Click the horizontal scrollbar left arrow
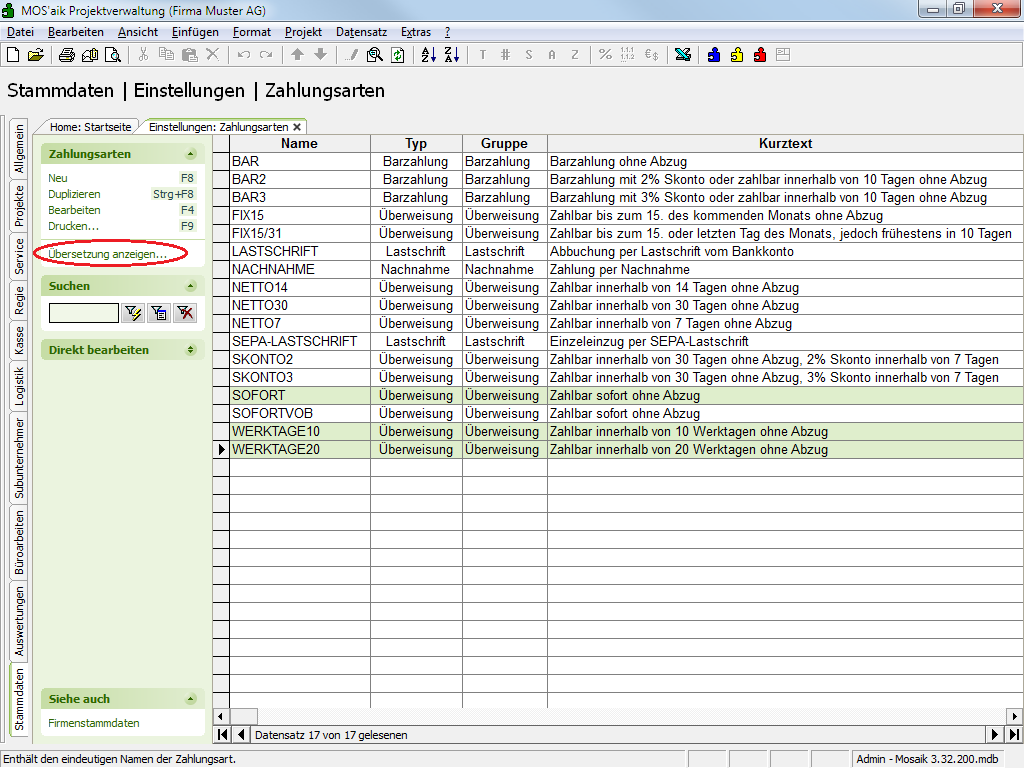This screenshot has height=768, width=1024. pyautogui.click(x=221, y=716)
